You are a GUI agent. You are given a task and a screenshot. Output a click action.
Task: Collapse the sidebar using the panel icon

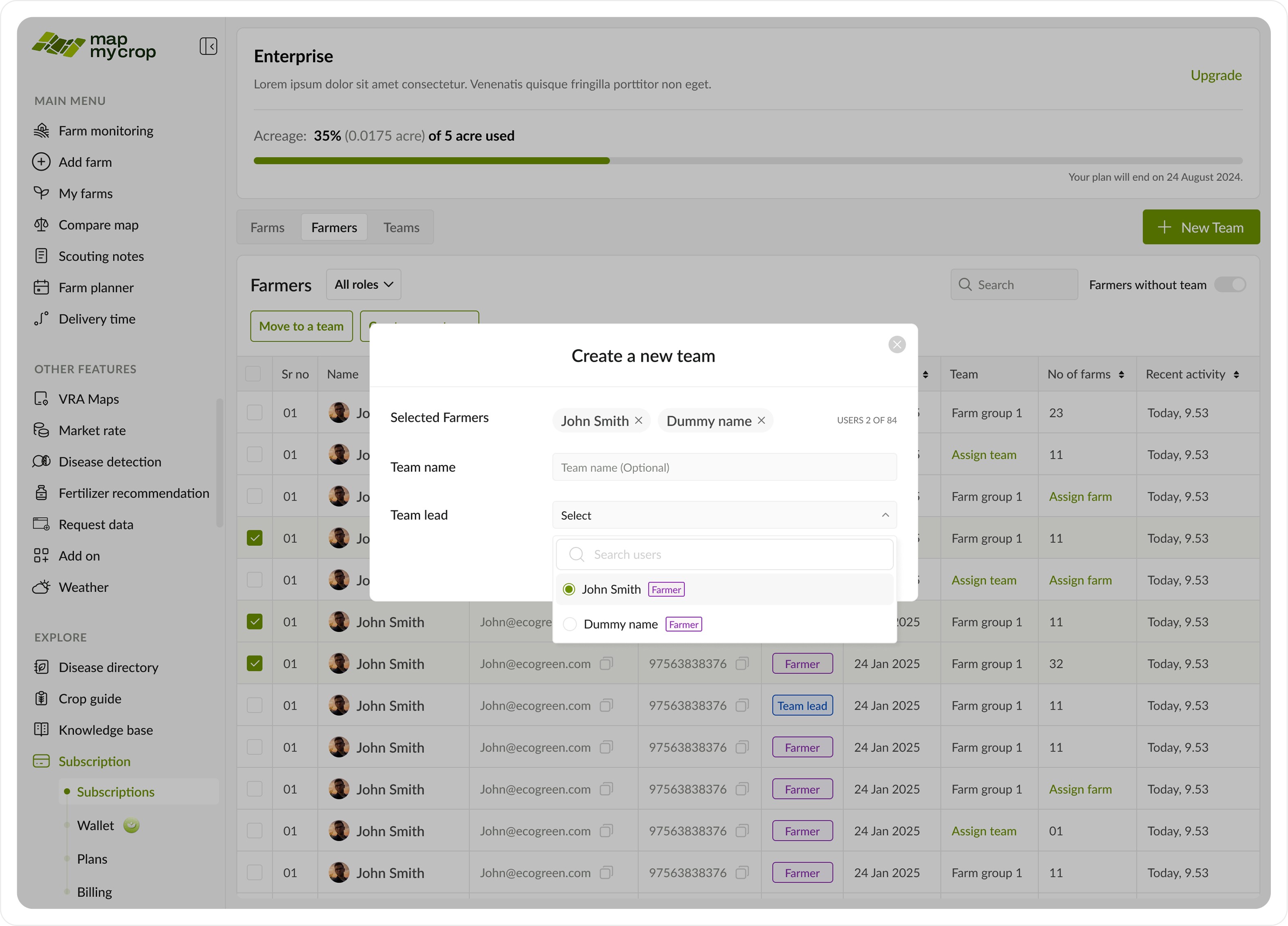pos(208,46)
